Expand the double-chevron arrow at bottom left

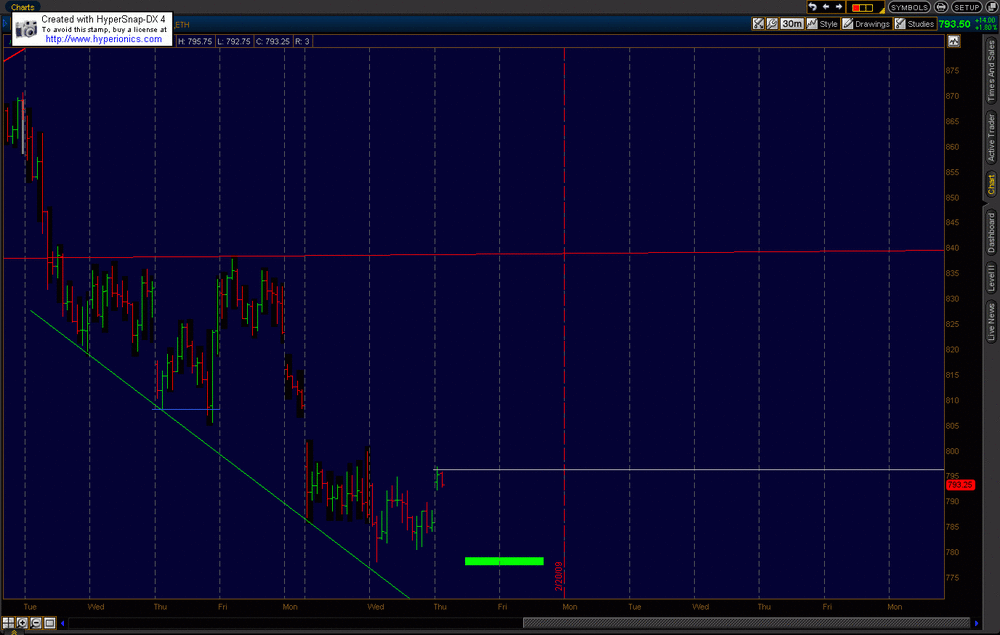coord(12,632)
